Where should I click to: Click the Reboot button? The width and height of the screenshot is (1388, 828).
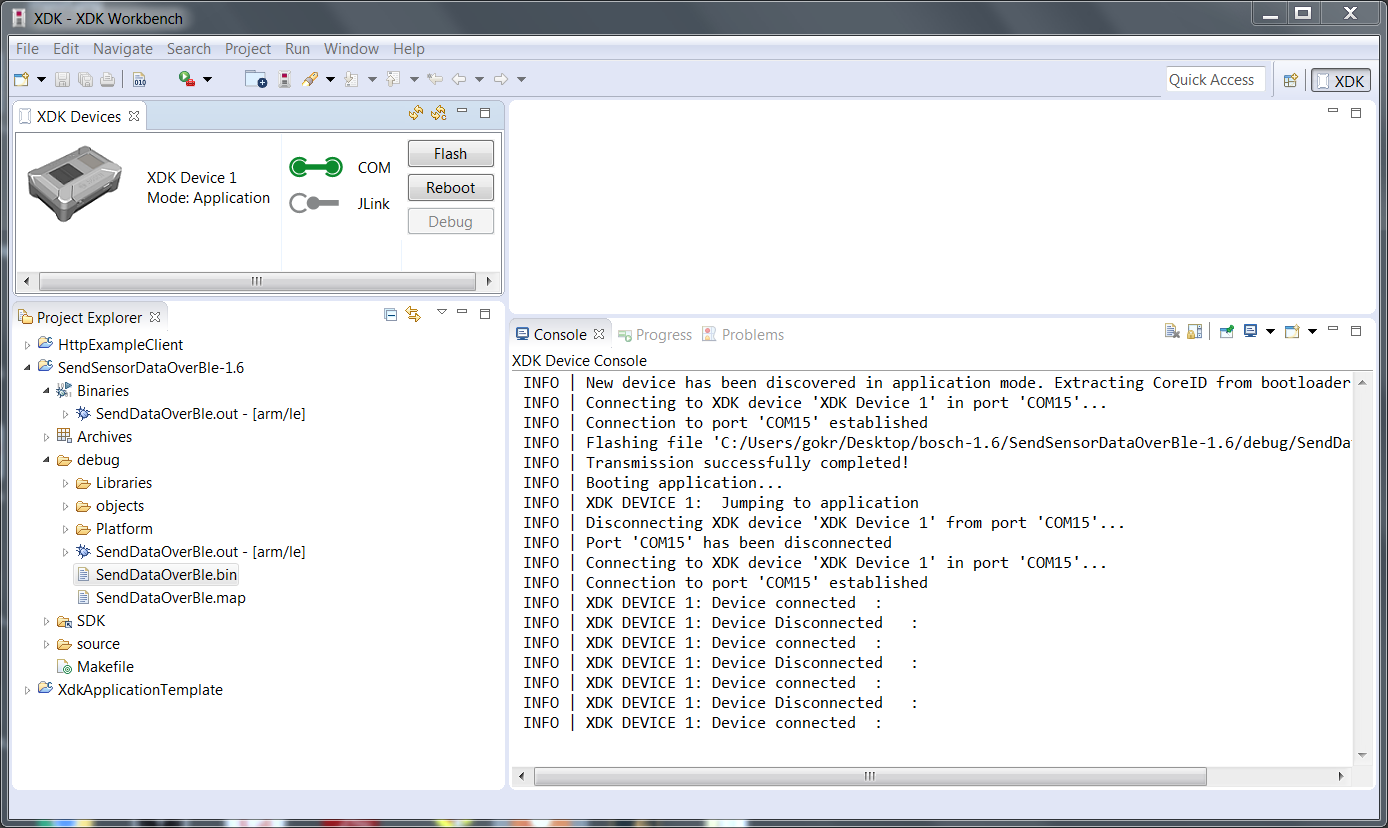[x=451, y=188]
